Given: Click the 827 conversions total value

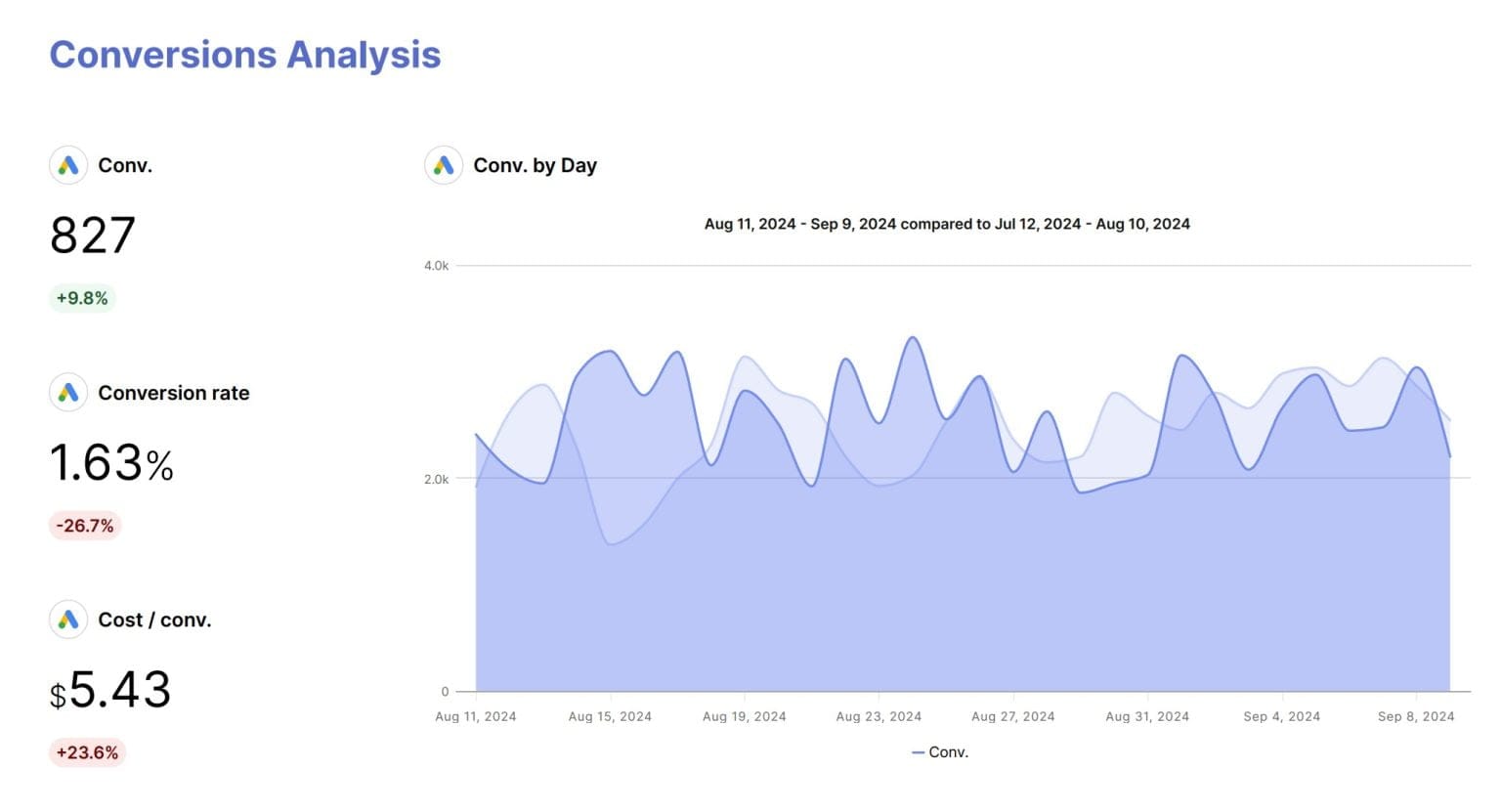Looking at the screenshot, I should click(93, 235).
